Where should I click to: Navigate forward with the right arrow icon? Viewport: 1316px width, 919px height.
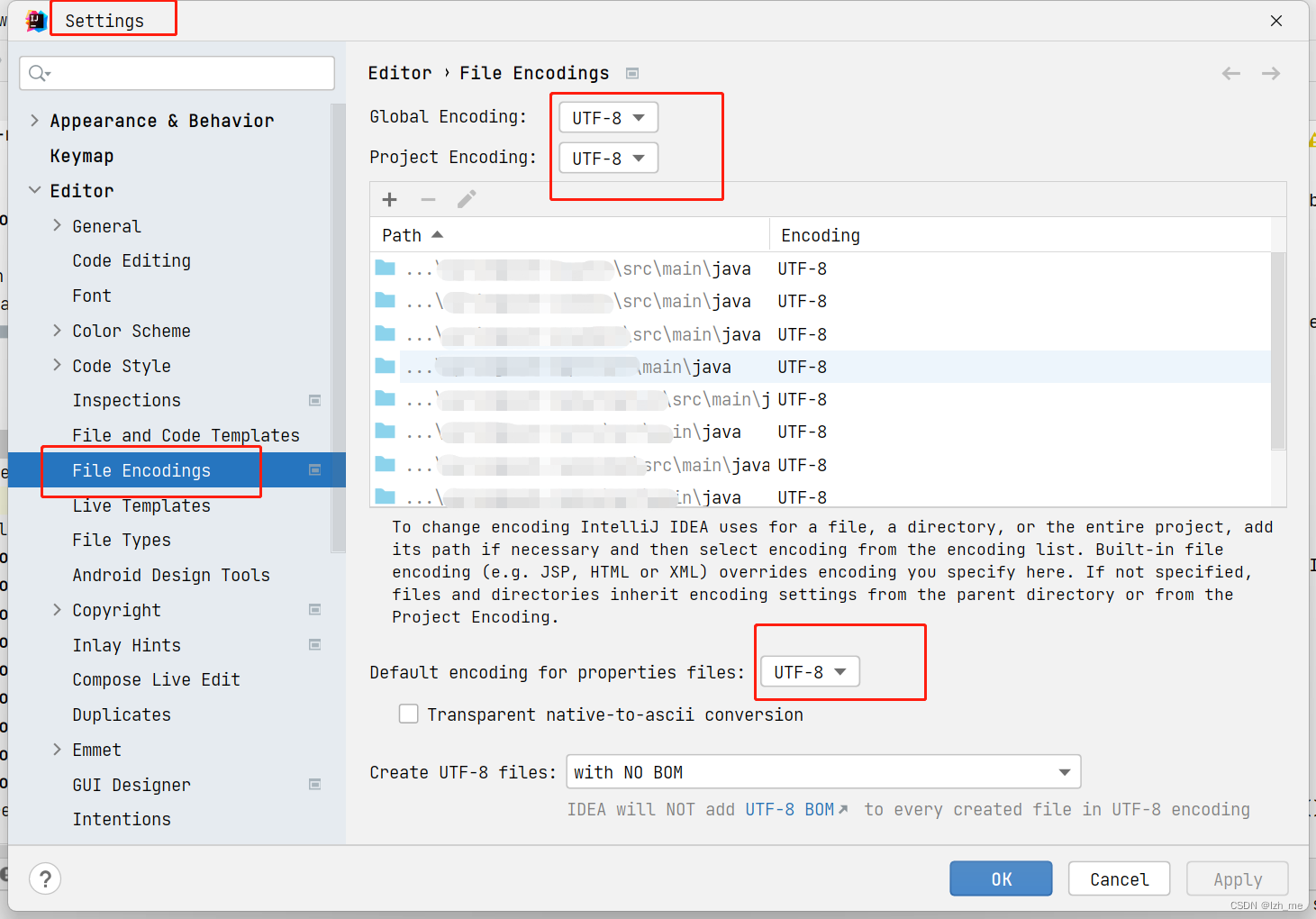[x=1270, y=73]
